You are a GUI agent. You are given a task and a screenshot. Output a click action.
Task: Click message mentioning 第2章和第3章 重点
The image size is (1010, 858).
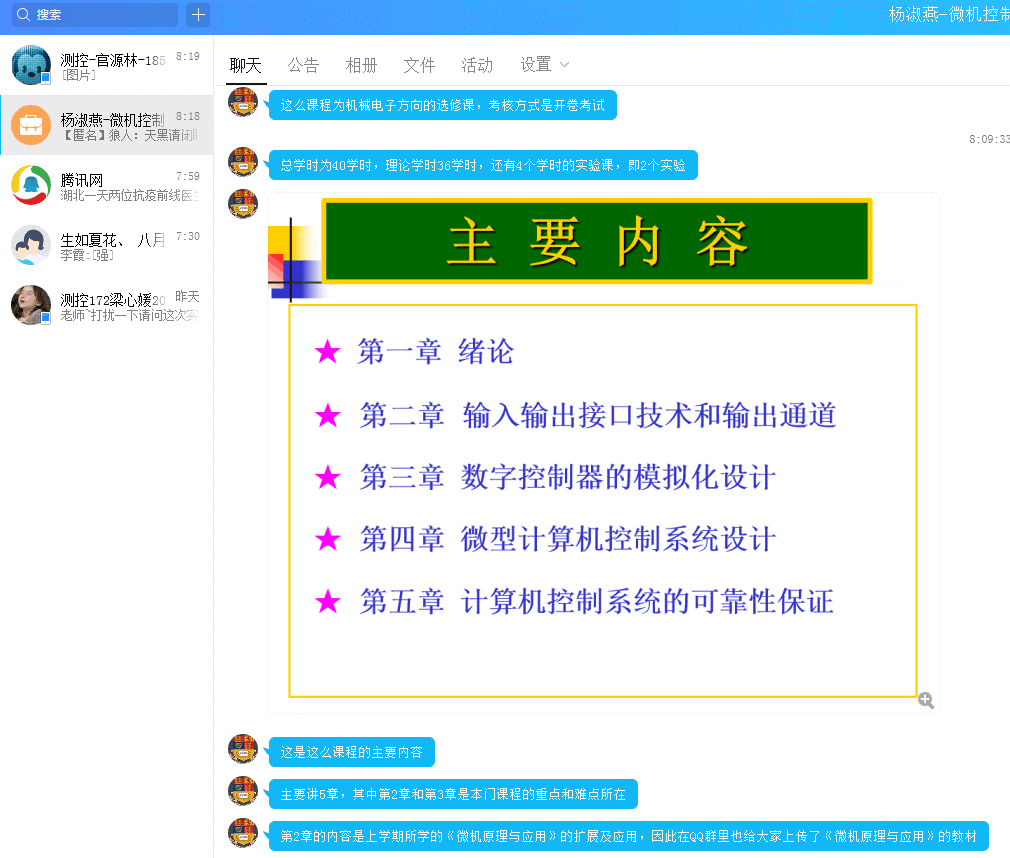click(x=453, y=795)
